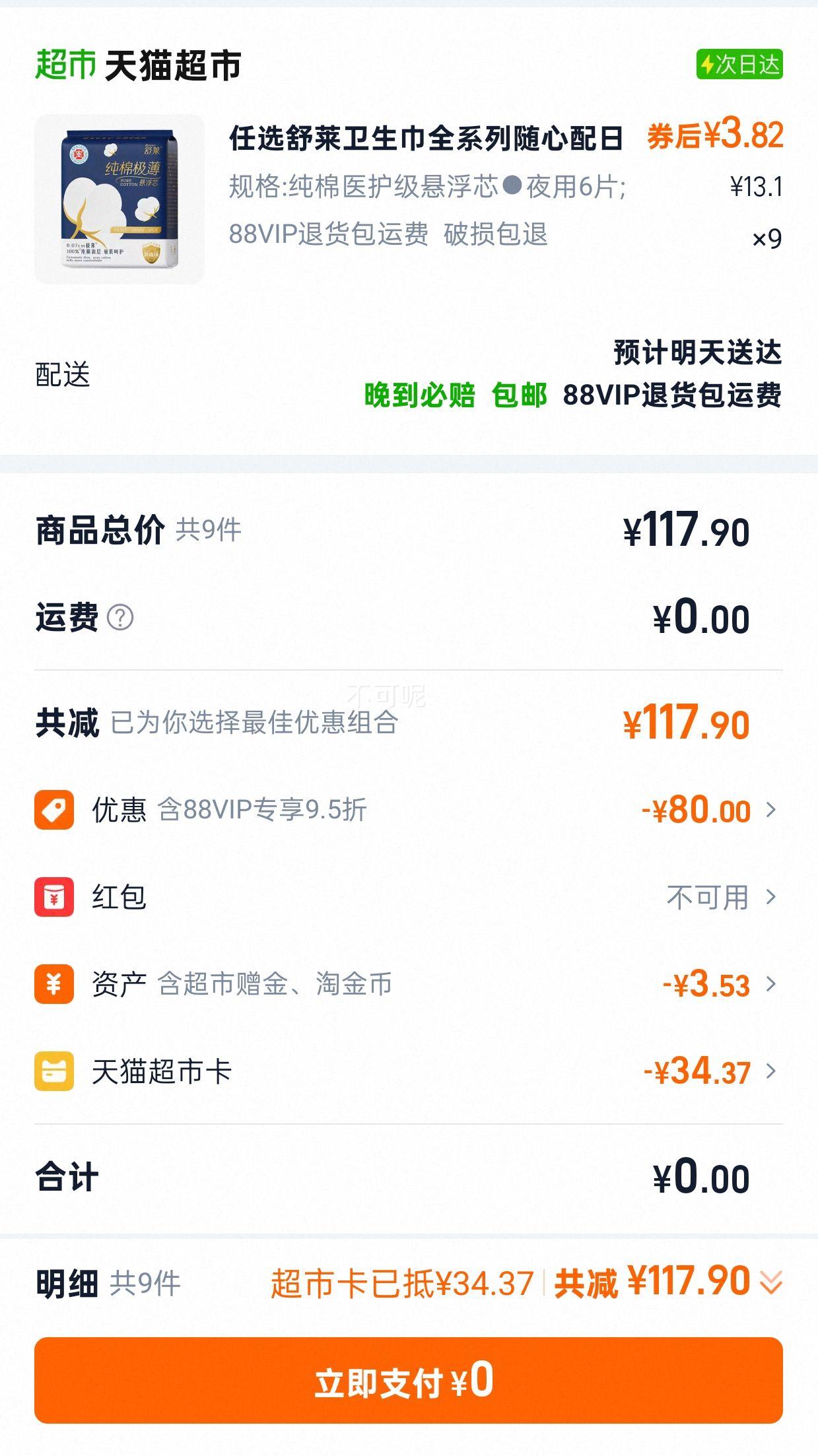Tap the 配送 delivery row

pyautogui.click(x=409, y=374)
